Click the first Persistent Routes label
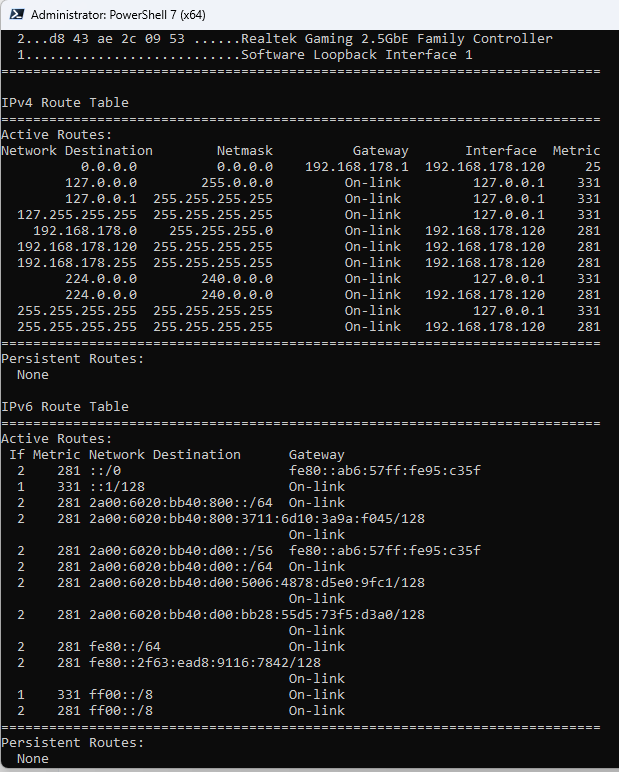 point(73,359)
